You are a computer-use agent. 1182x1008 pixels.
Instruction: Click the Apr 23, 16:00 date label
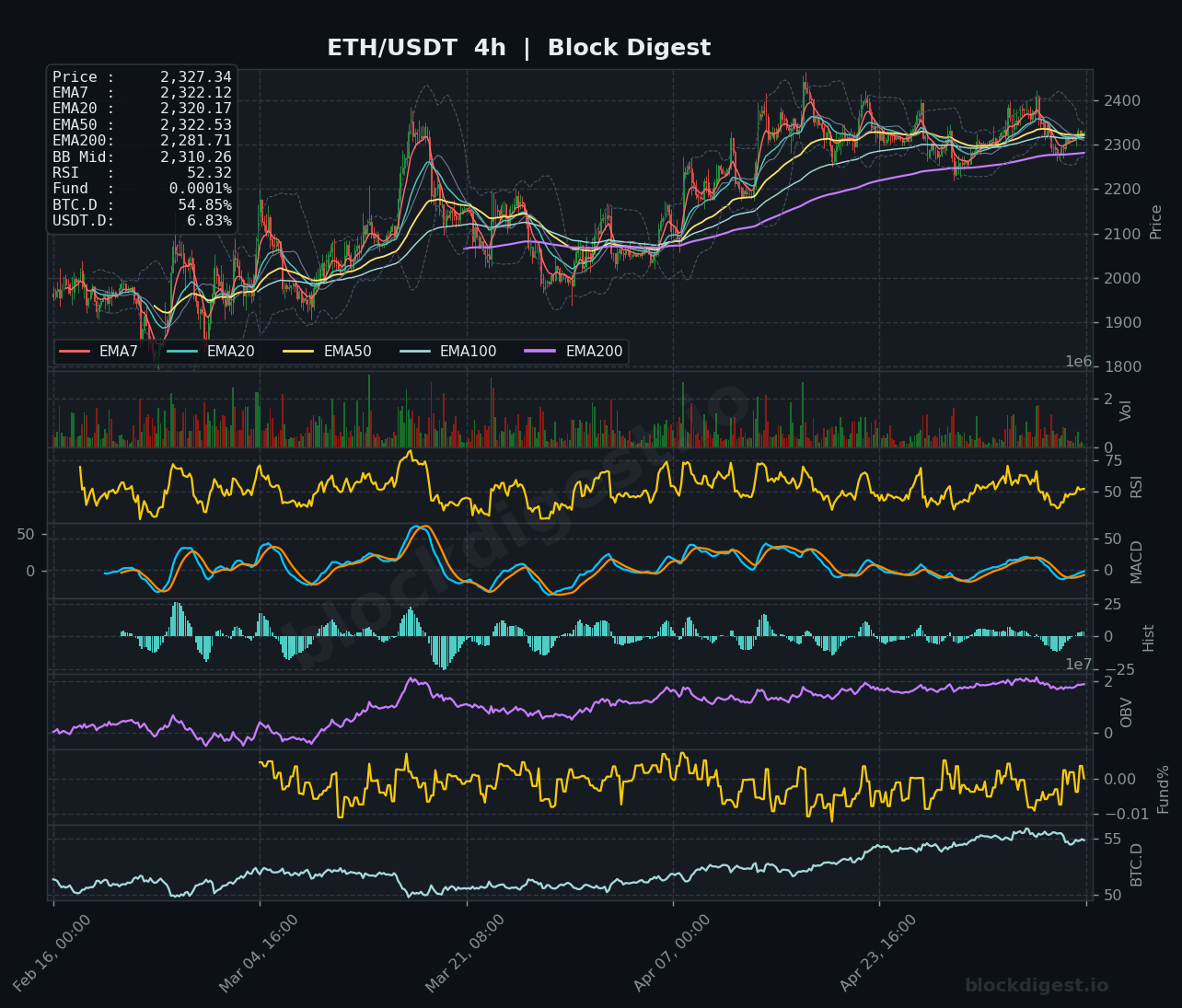pos(878,953)
